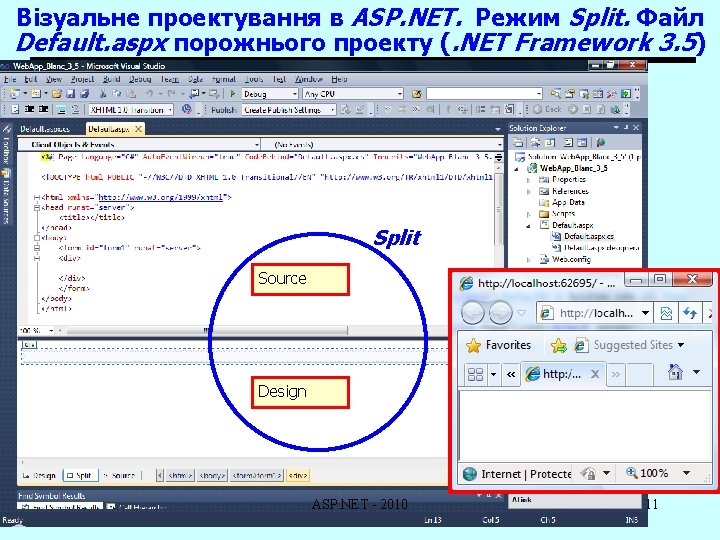Click the IE zoom level 100% button
This screenshot has width=720, height=540.
click(647, 473)
